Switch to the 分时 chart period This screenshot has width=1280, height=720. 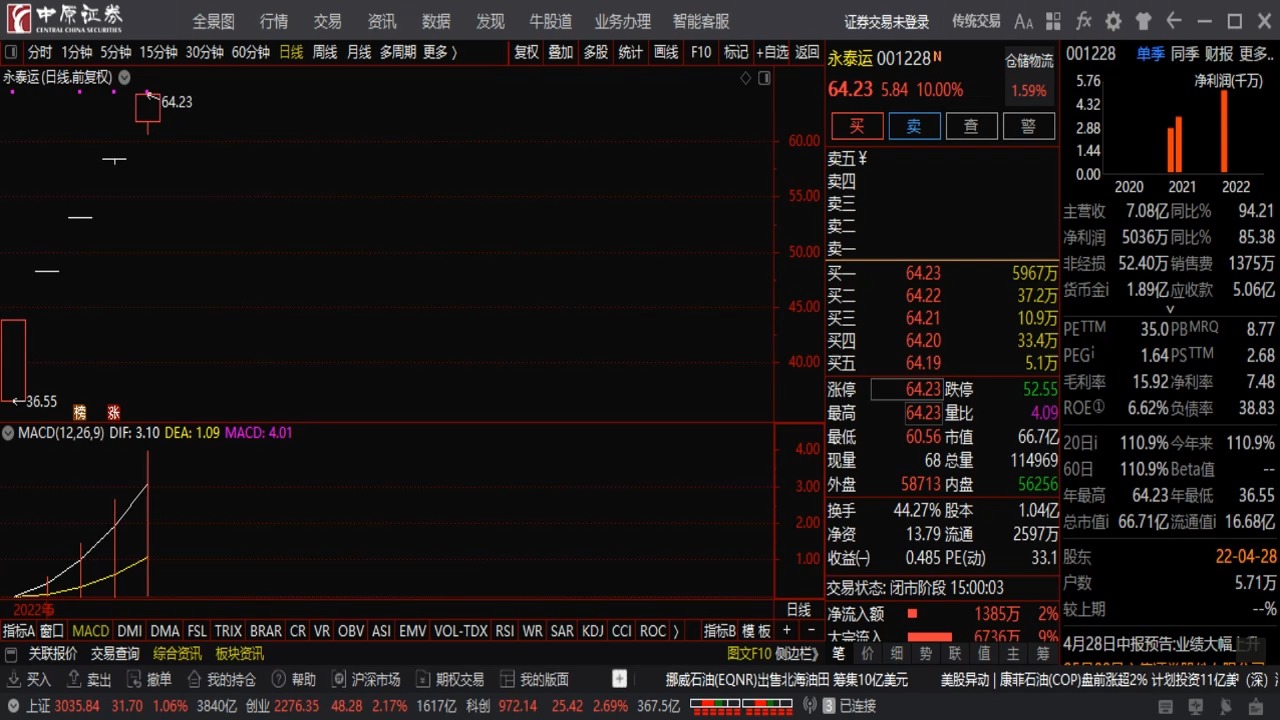40,52
